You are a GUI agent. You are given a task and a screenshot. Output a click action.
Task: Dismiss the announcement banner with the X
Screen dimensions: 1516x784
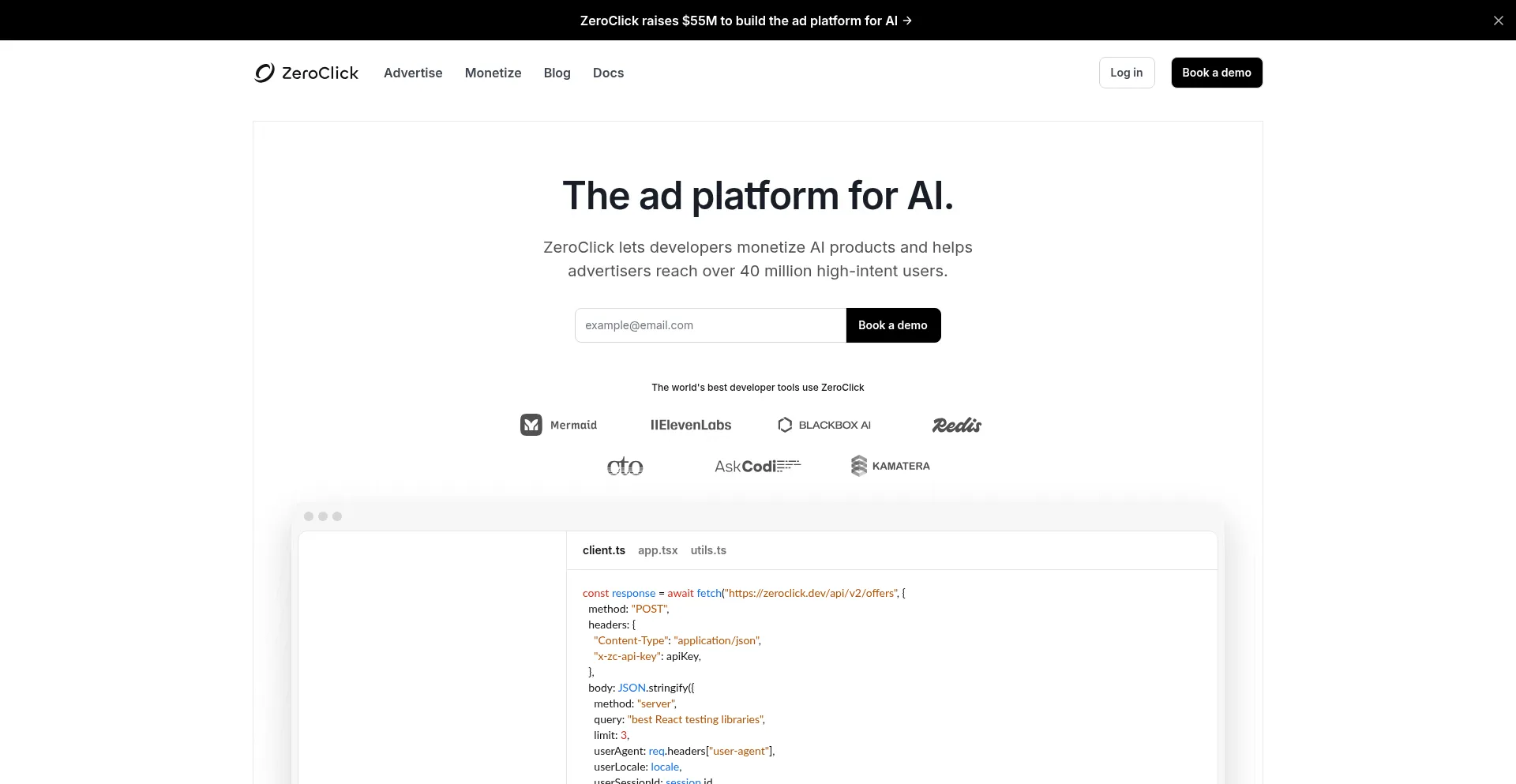tap(1498, 21)
